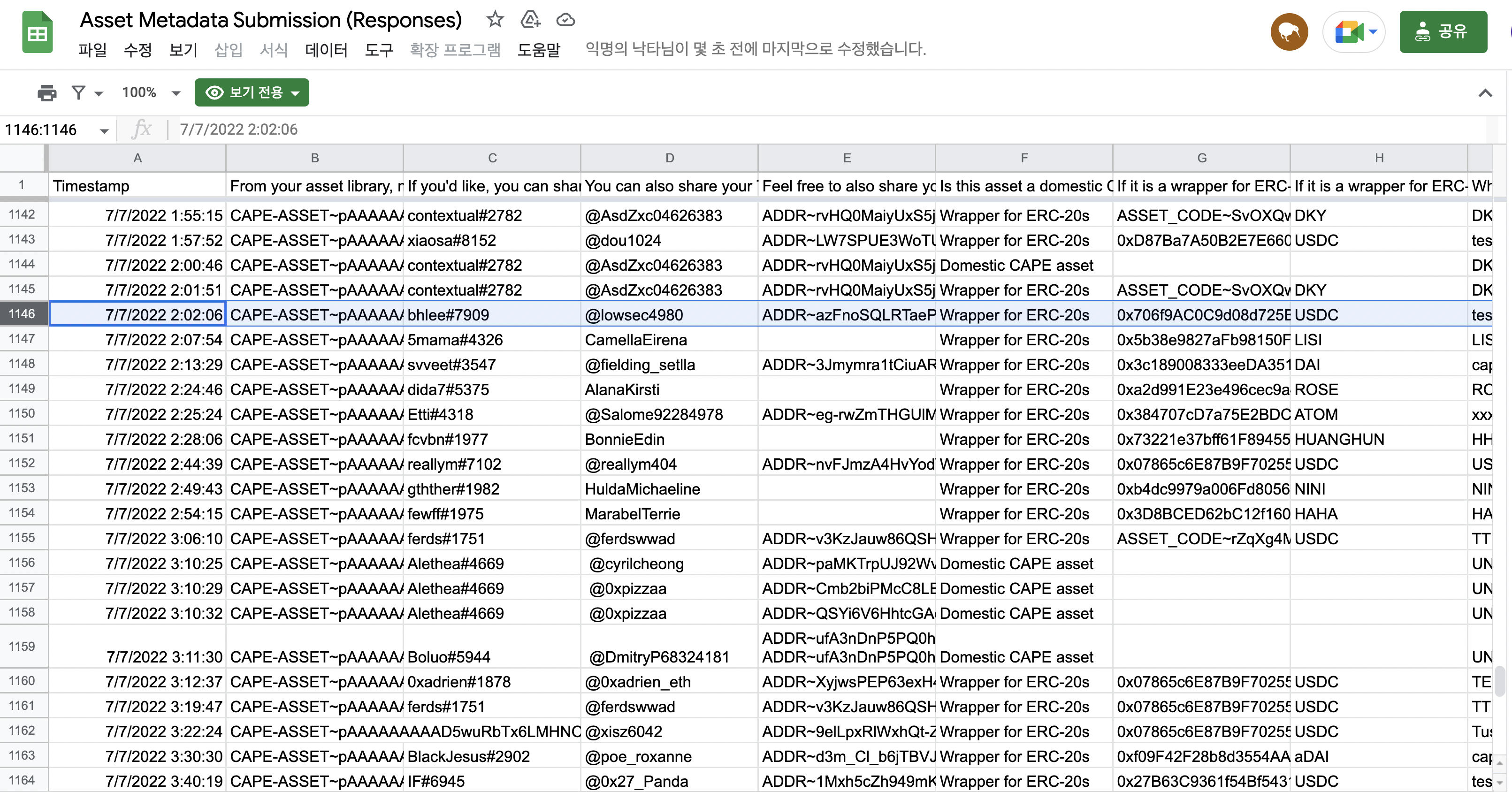Viewport: 1512px width, 792px height.
Task: Open the 파일 menu
Action: point(92,50)
